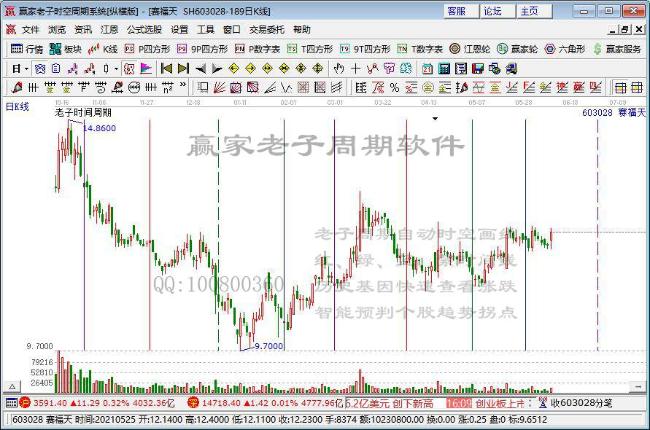
Task: Click the n² cycle tool
Action: tap(167, 87)
